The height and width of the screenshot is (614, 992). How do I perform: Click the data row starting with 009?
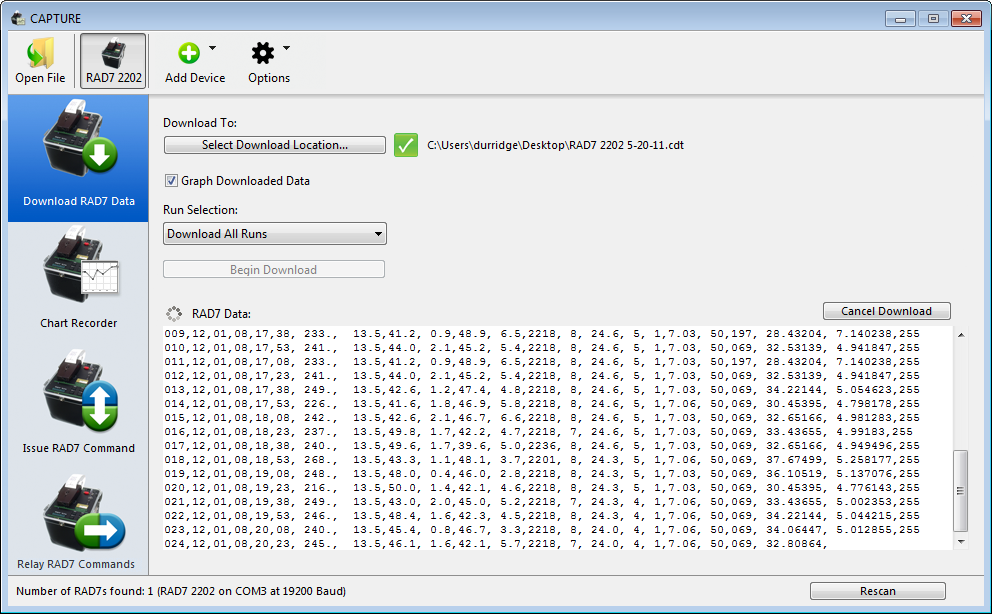(542, 334)
